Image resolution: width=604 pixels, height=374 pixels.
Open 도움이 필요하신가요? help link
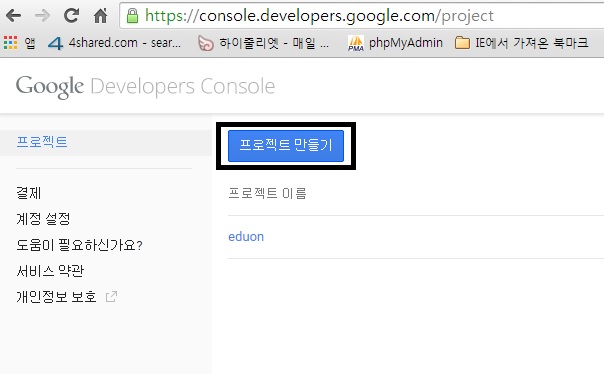click(79, 245)
